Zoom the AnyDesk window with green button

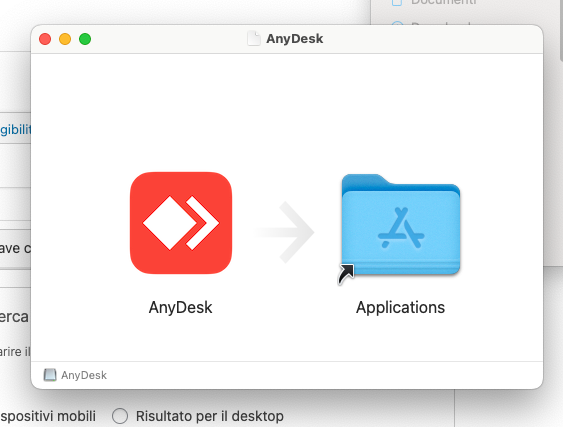(85, 39)
